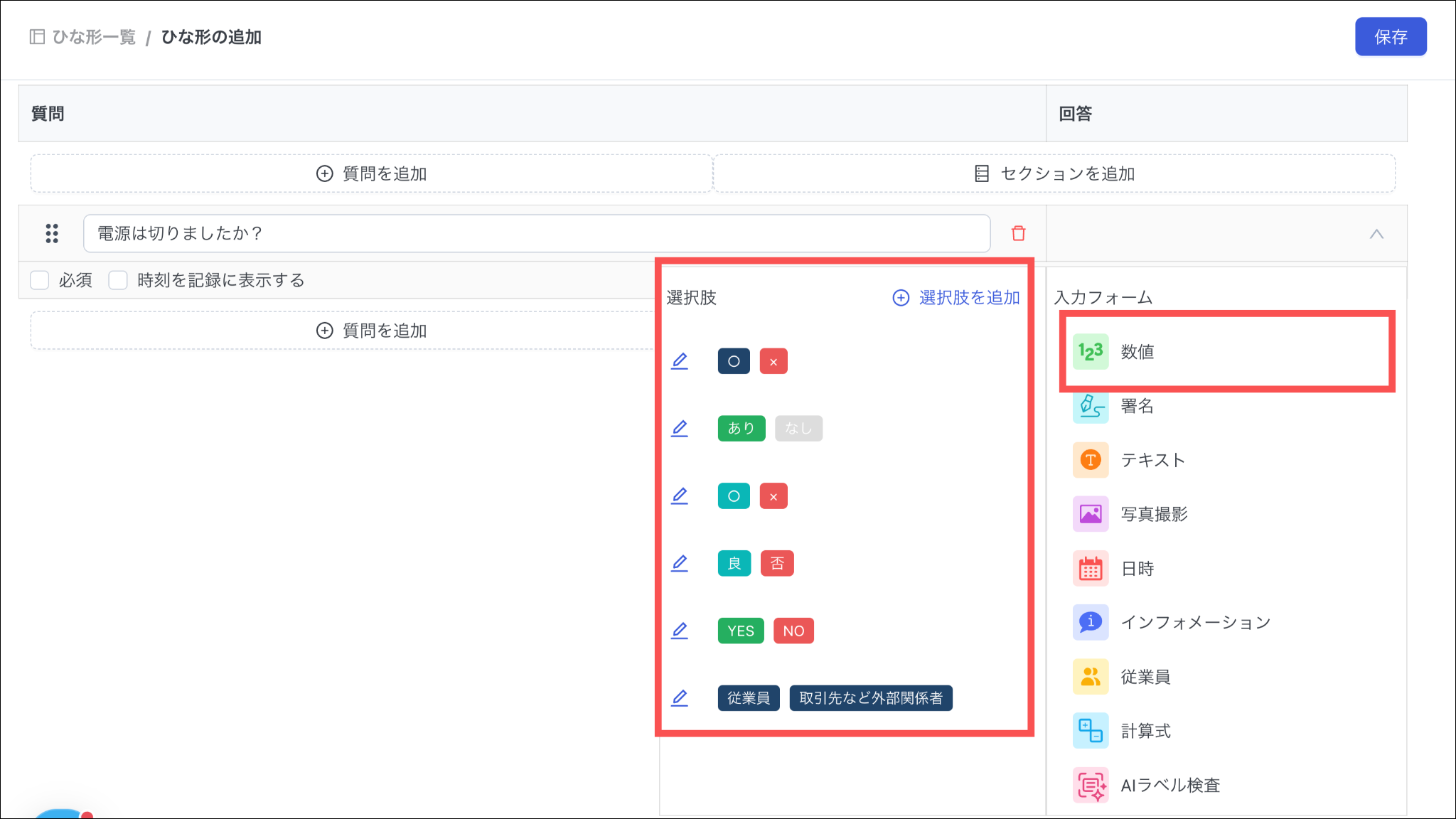
Task: Edit the YES/NO choice set pencil
Action: point(680,631)
